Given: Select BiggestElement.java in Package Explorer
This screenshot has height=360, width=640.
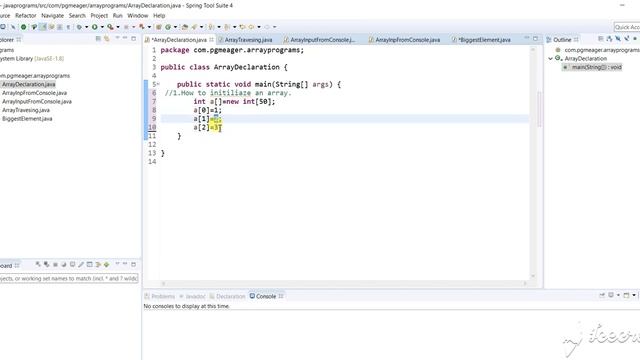Looking at the screenshot, I should point(27,119).
